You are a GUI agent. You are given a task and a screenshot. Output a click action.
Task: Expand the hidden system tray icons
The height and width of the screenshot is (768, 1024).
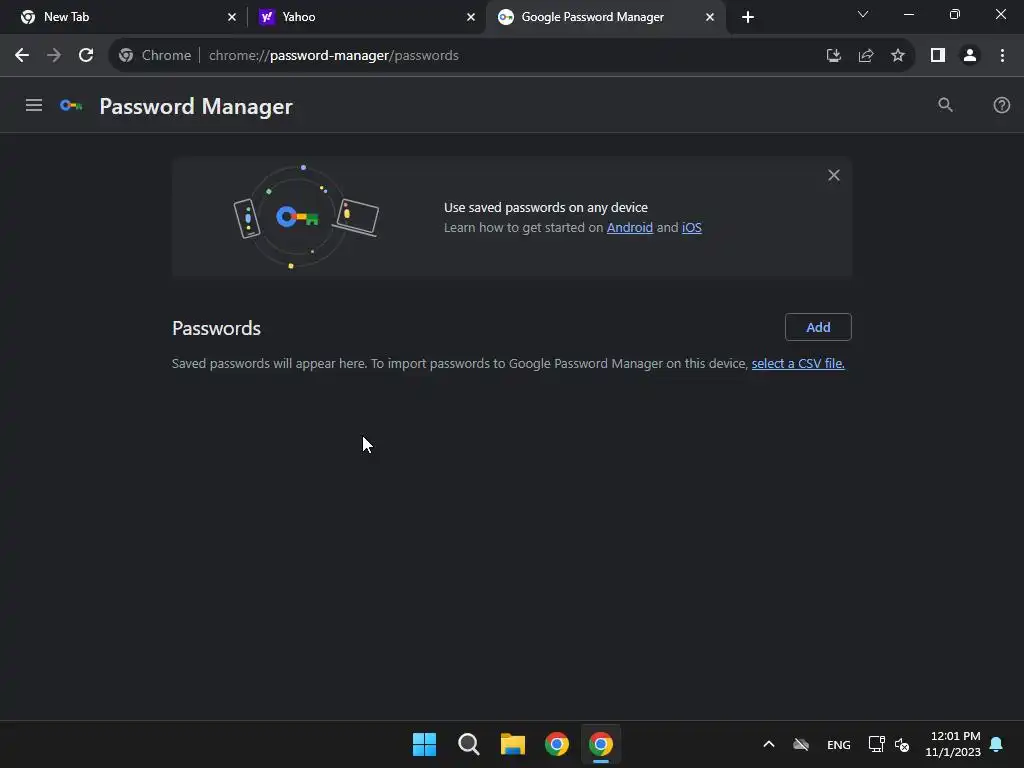point(769,744)
